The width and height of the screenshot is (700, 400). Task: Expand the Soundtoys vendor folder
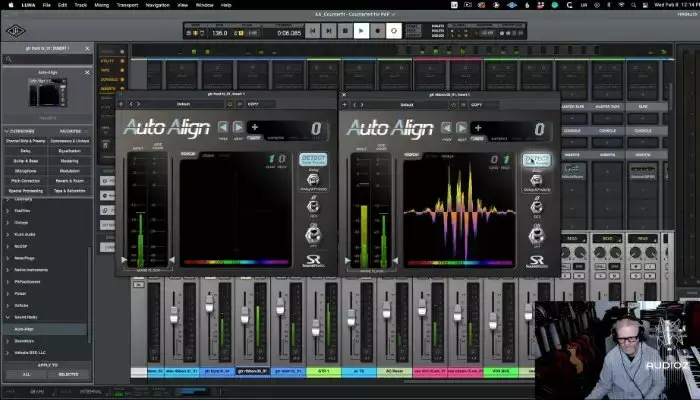click(8, 341)
